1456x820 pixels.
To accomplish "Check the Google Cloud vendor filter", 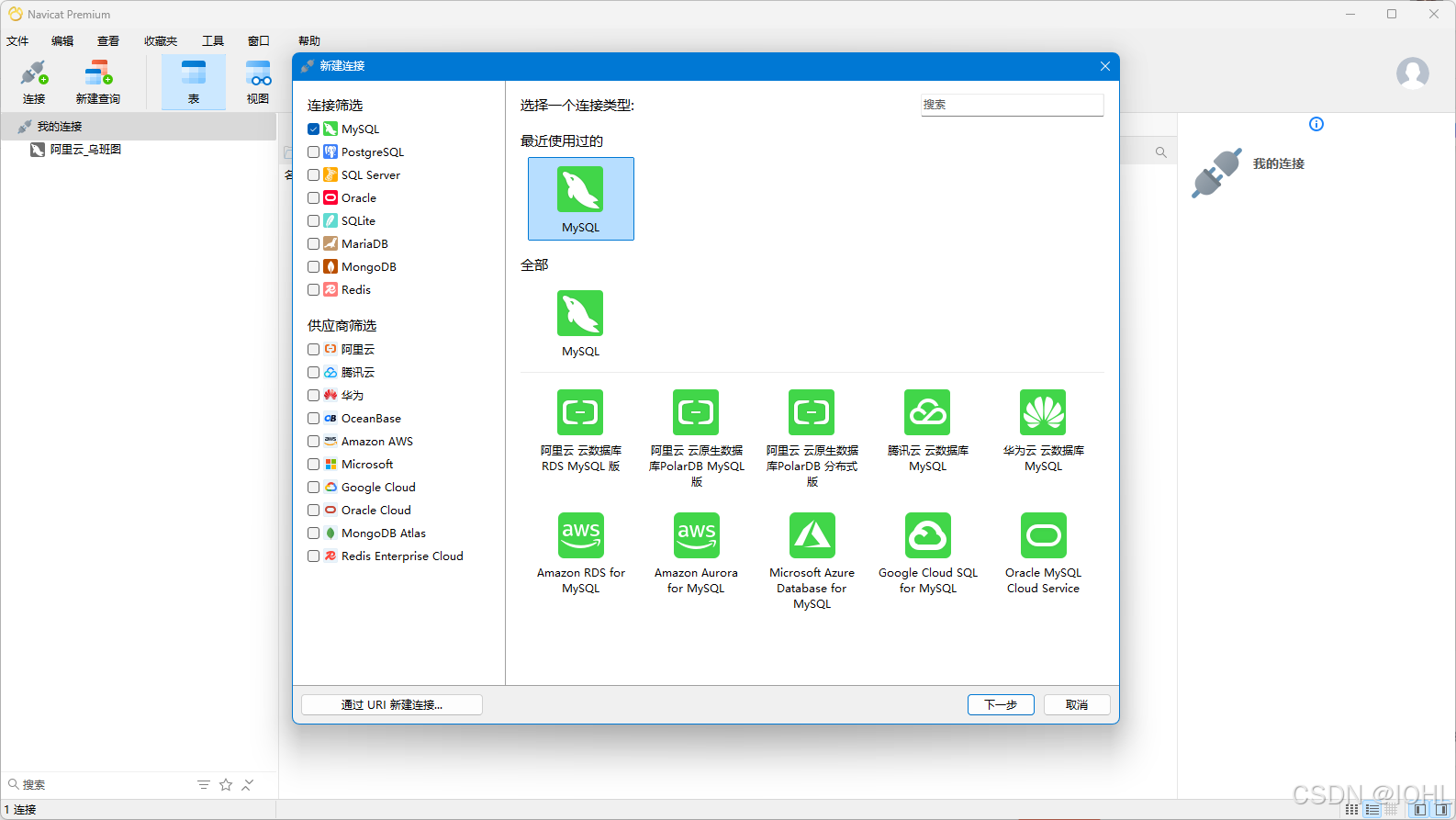I will click(x=314, y=488).
